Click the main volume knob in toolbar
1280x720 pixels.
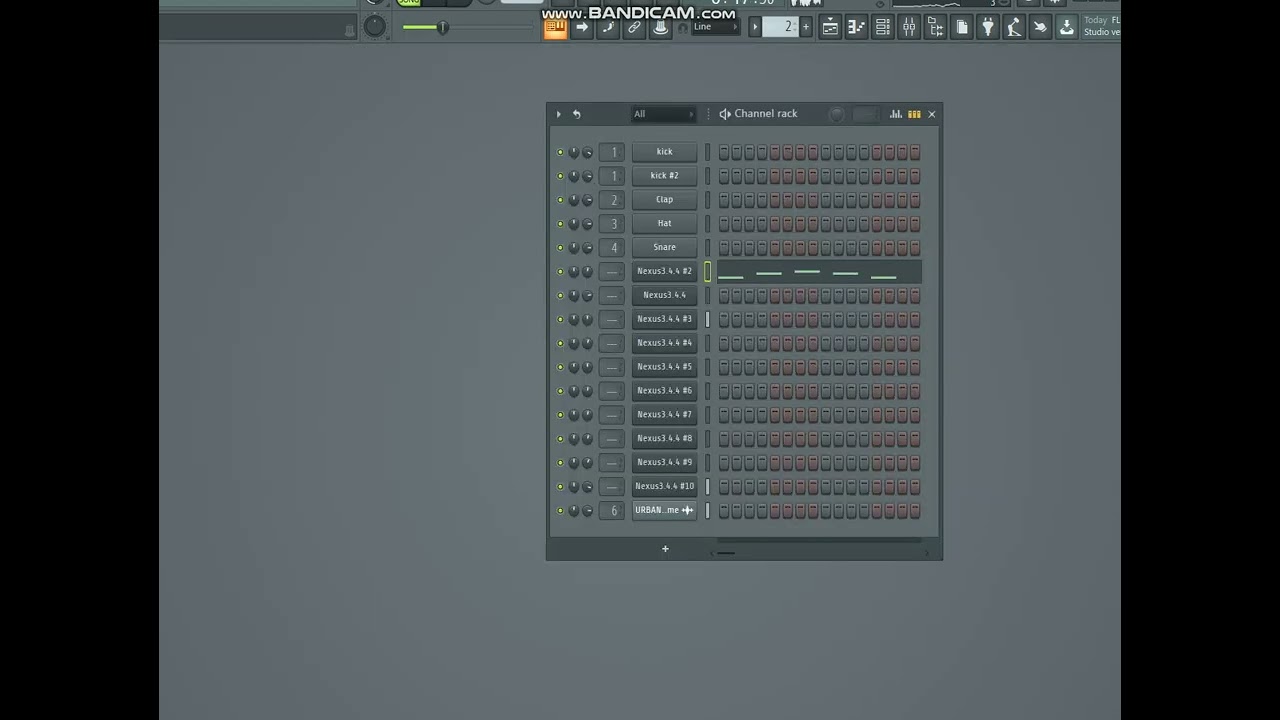374,27
